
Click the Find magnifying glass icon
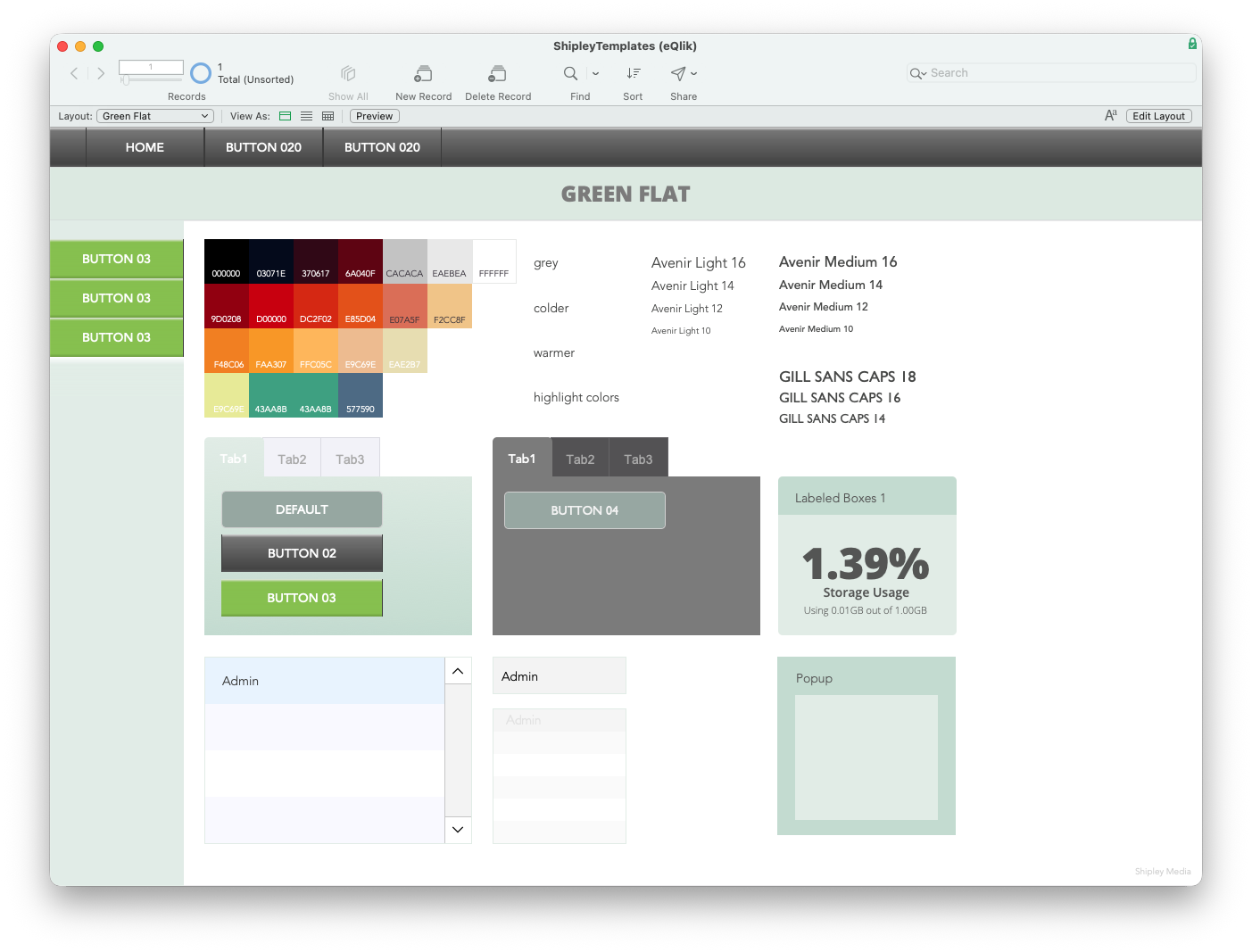570,73
